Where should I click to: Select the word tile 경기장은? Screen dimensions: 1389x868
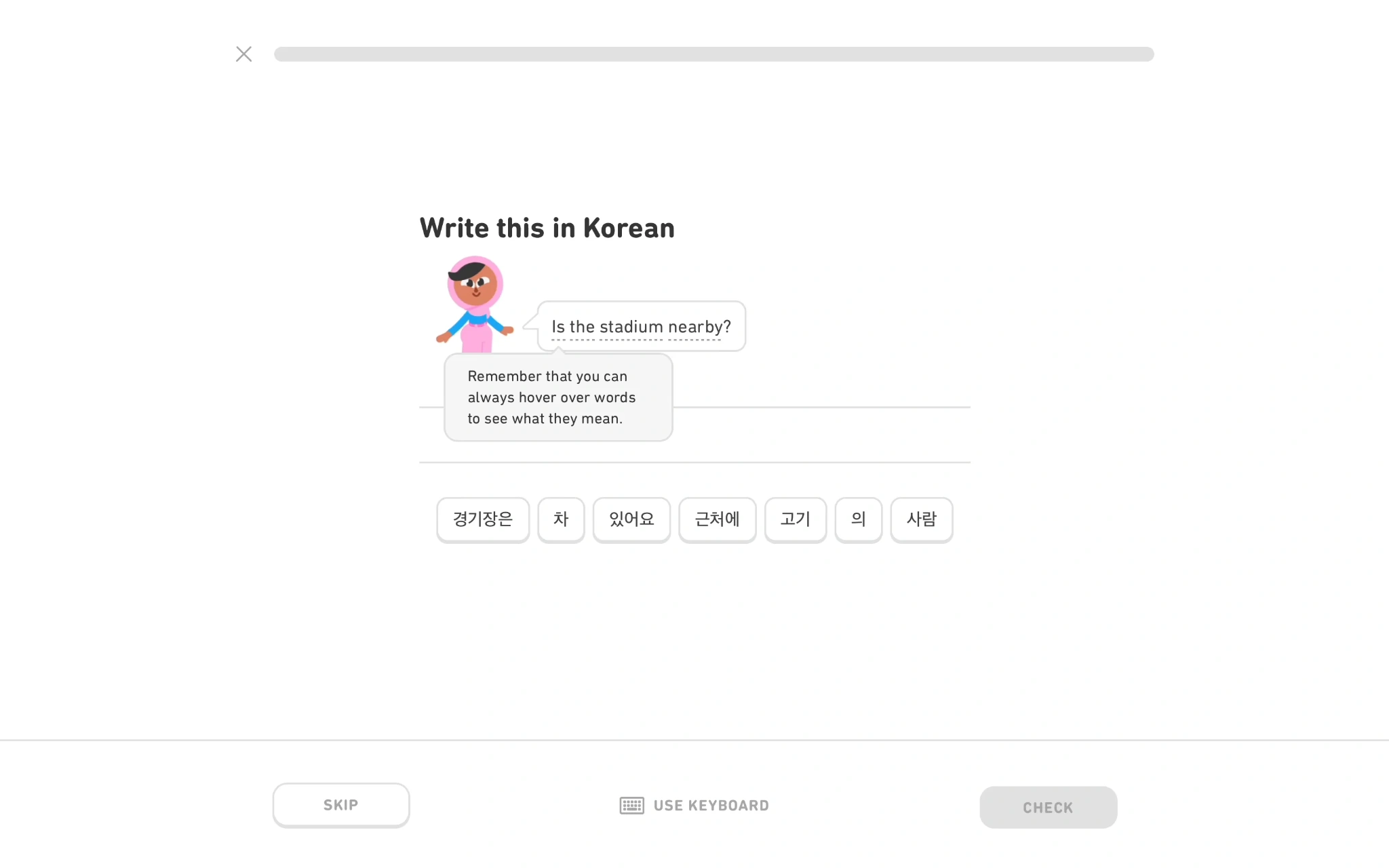pyautogui.click(x=483, y=519)
